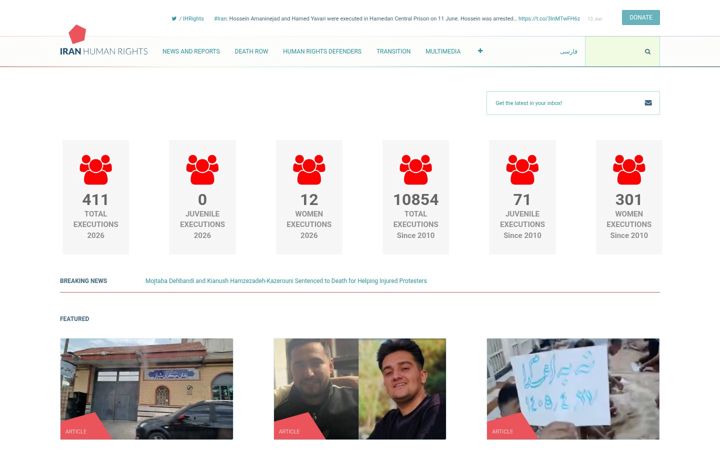Click the people icon above 71

[522, 169]
